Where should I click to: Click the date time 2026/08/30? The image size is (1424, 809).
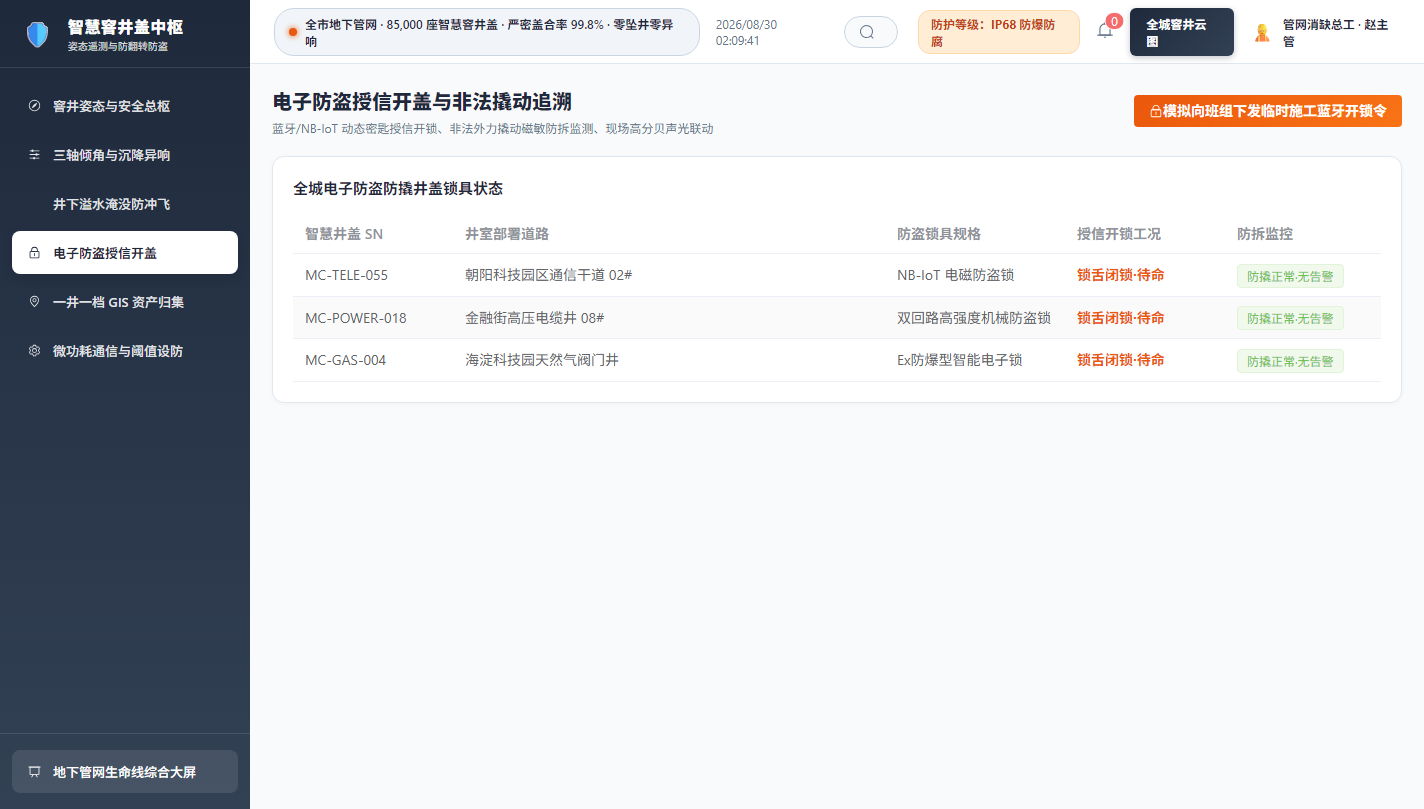(x=746, y=32)
